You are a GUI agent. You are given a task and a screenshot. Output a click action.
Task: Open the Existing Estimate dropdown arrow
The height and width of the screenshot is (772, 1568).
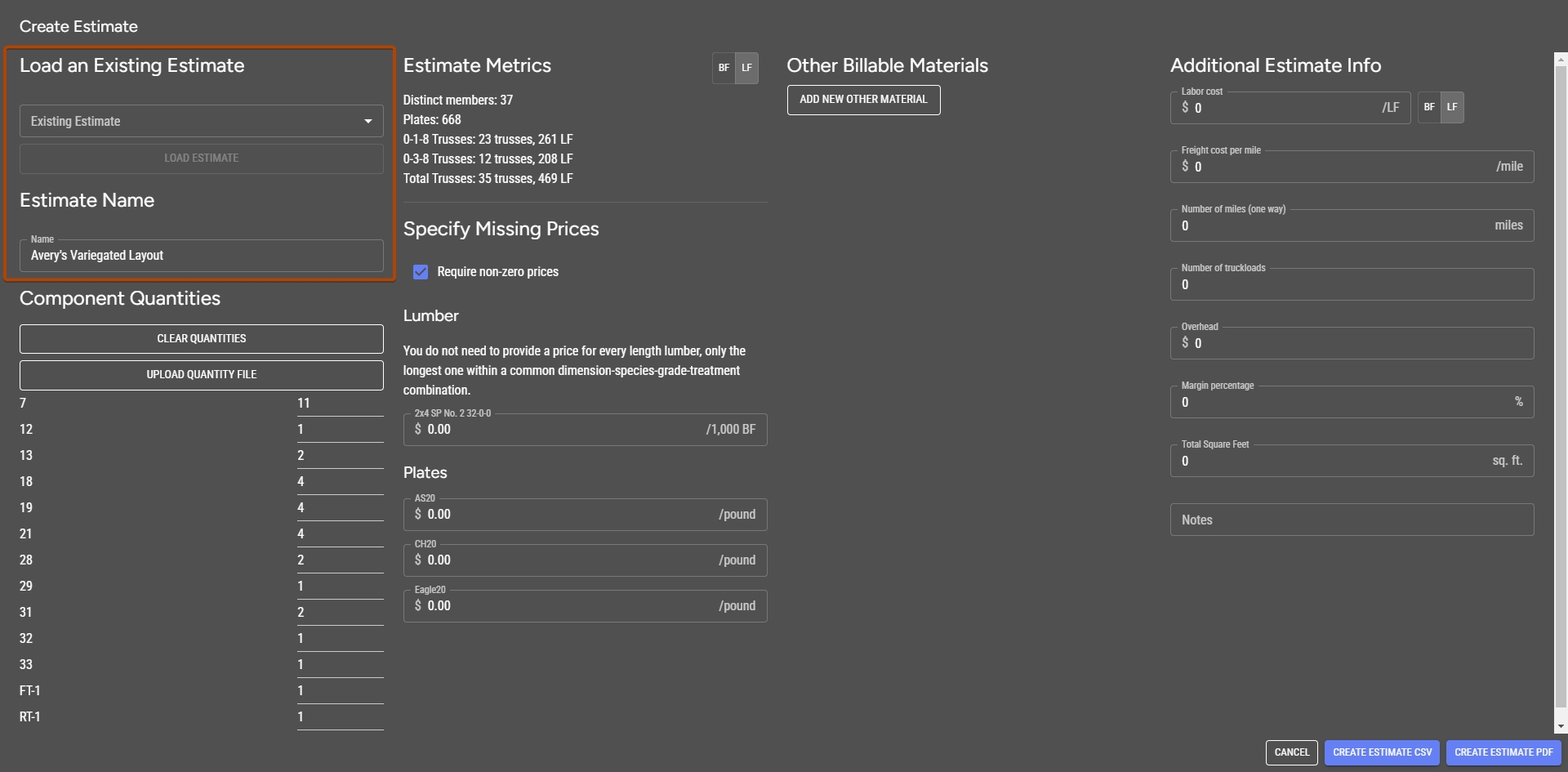(367, 122)
